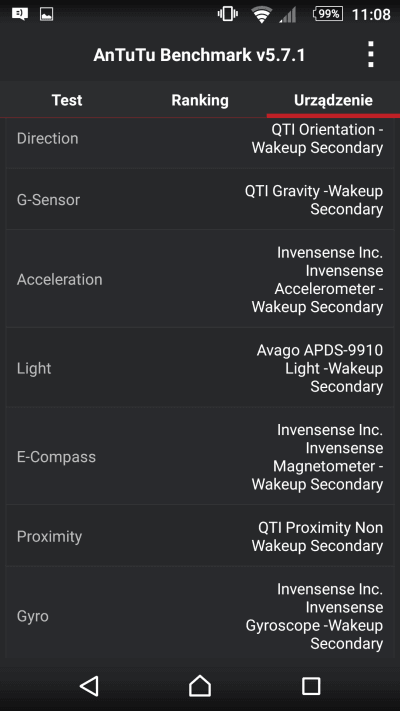The height and width of the screenshot is (711, 400).
Task: Tap the battery 99% indicator
Action: coord(328,14)
